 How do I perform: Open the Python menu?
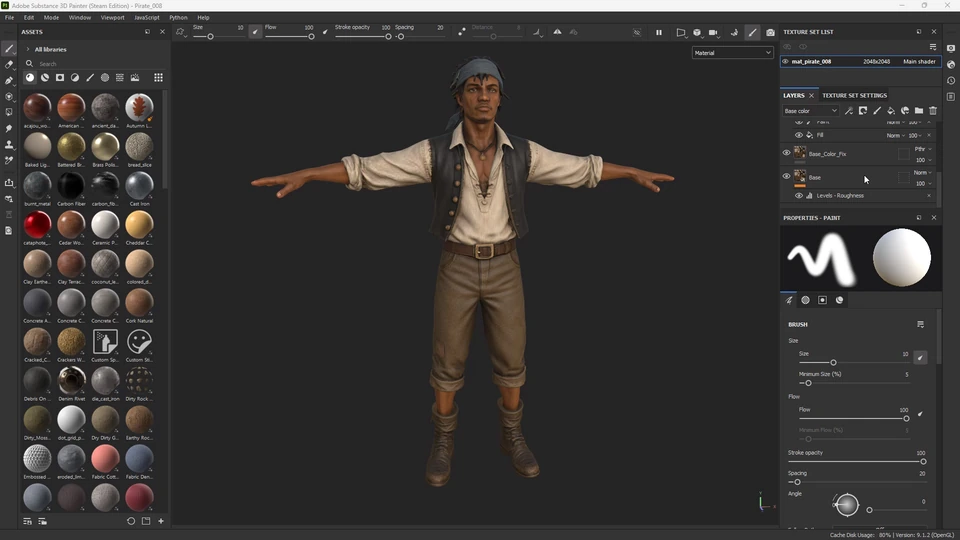pyautogui.click(x=178, y=17)
